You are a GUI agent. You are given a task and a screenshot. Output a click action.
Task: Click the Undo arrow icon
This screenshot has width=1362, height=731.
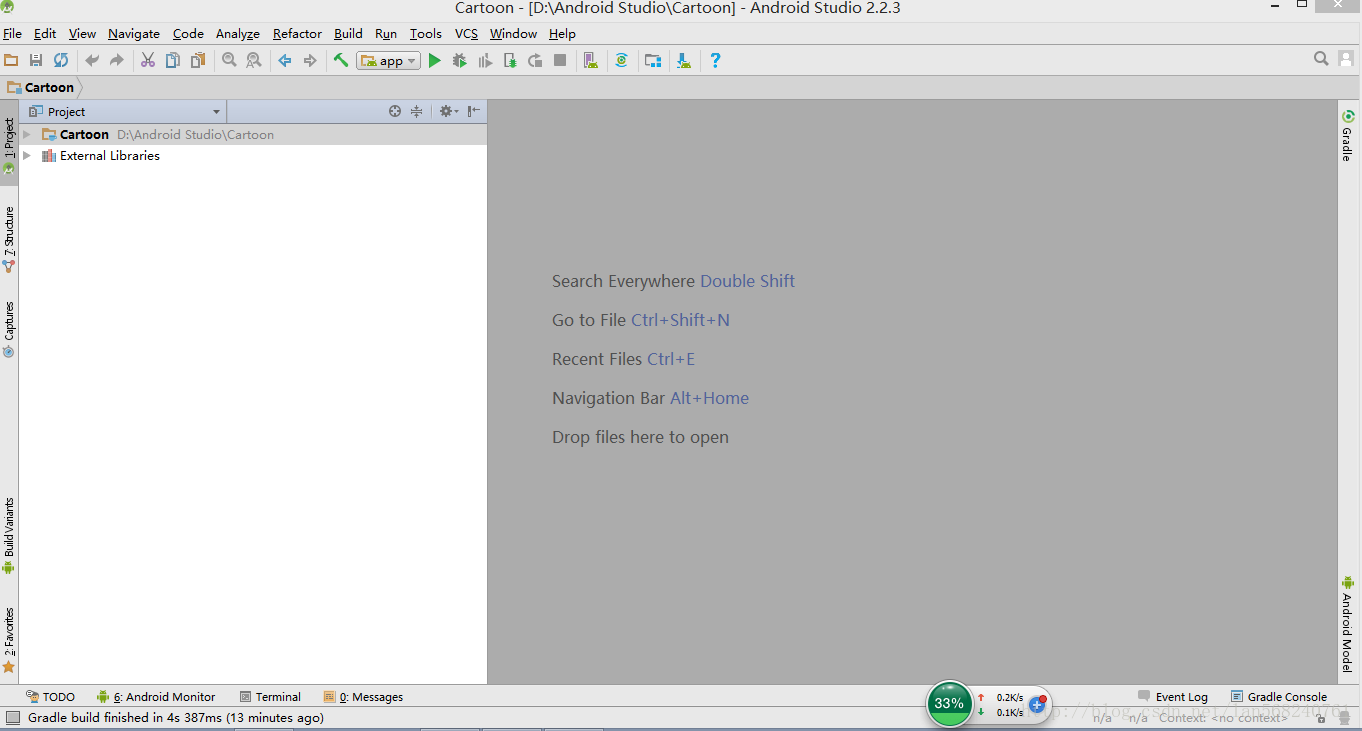click(x=92, y=60)
